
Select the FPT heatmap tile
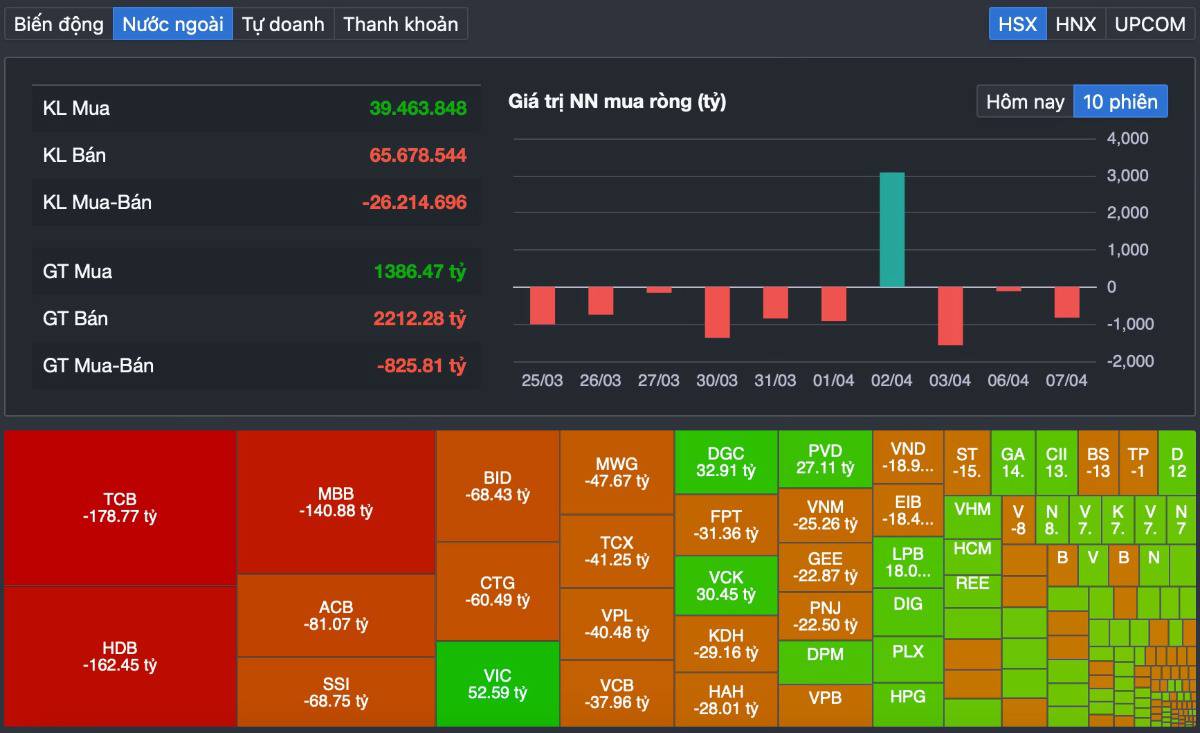point(726,525)
